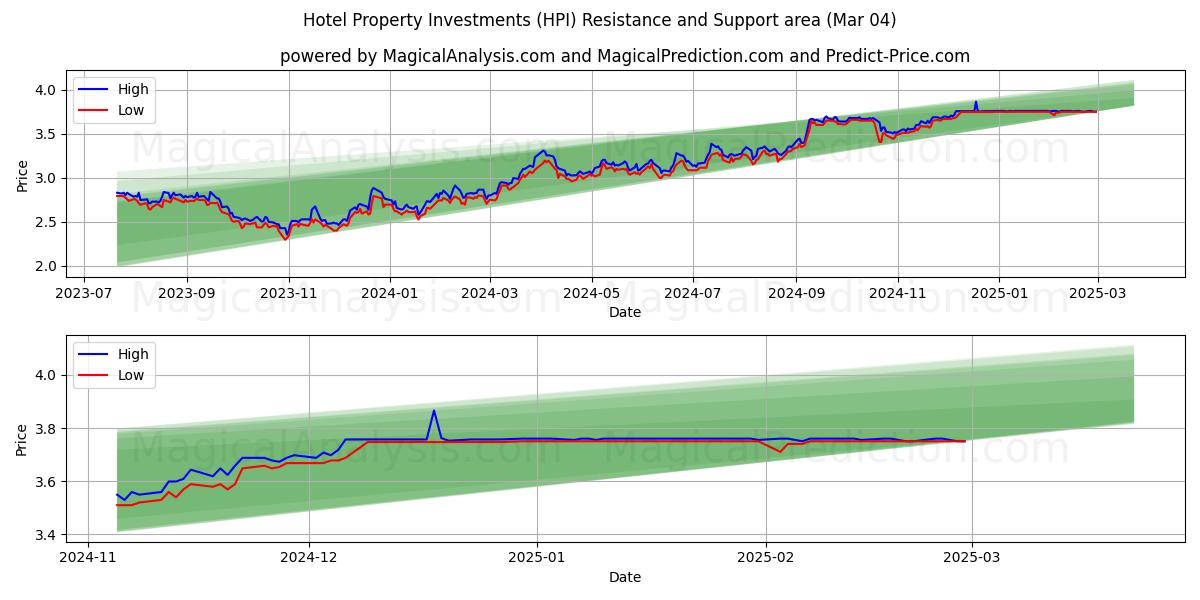1200x600 pixels.
Task: Click the '2023-07' x-axis label in the top chart
Action: 84,295
